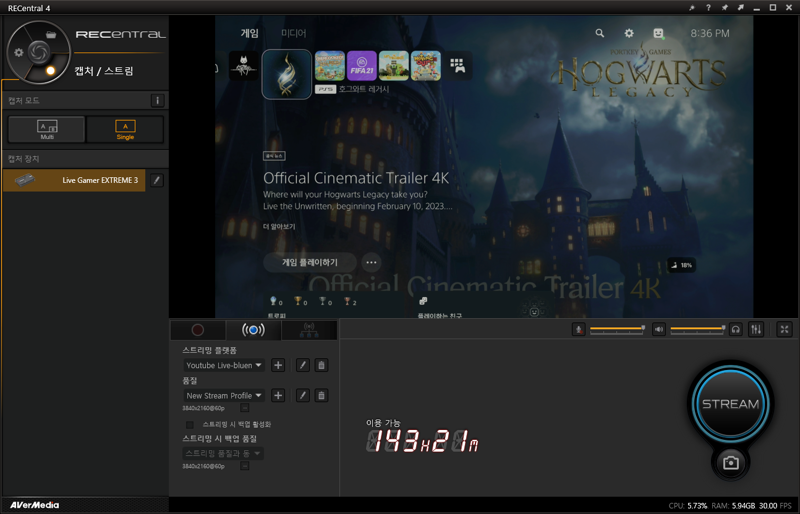Viewport: 800px width, 514px height.
Task: Adjust the speaker volume slider
Action: point(697,329)
